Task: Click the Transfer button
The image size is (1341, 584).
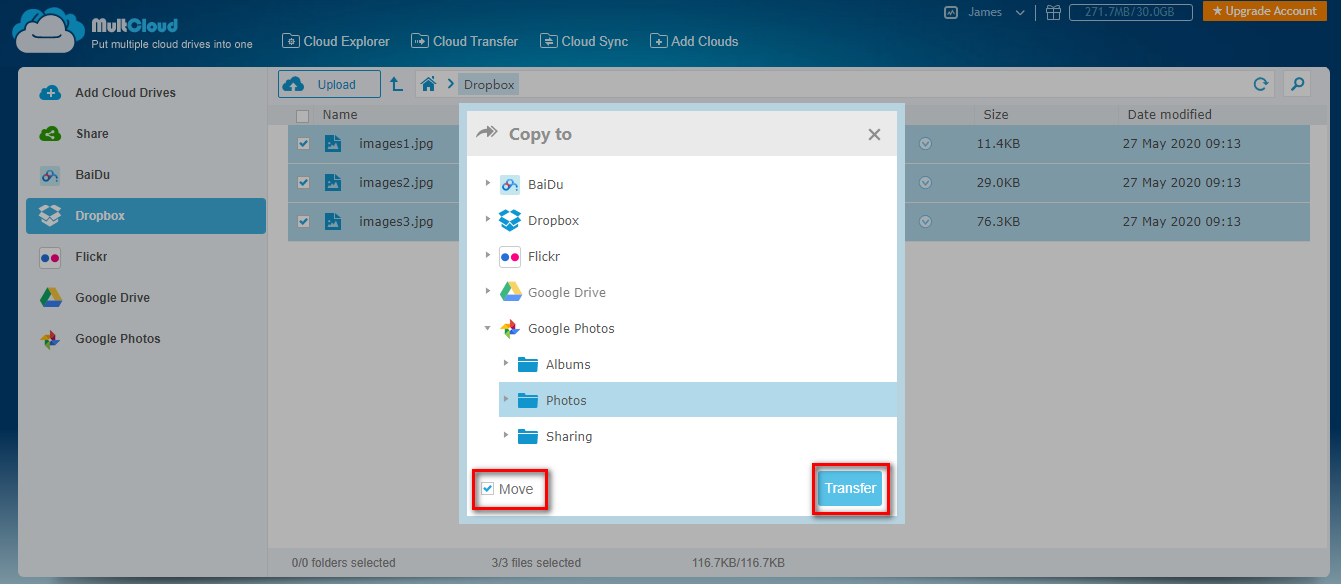Action: pyautogui.click(x=850, y=488)
